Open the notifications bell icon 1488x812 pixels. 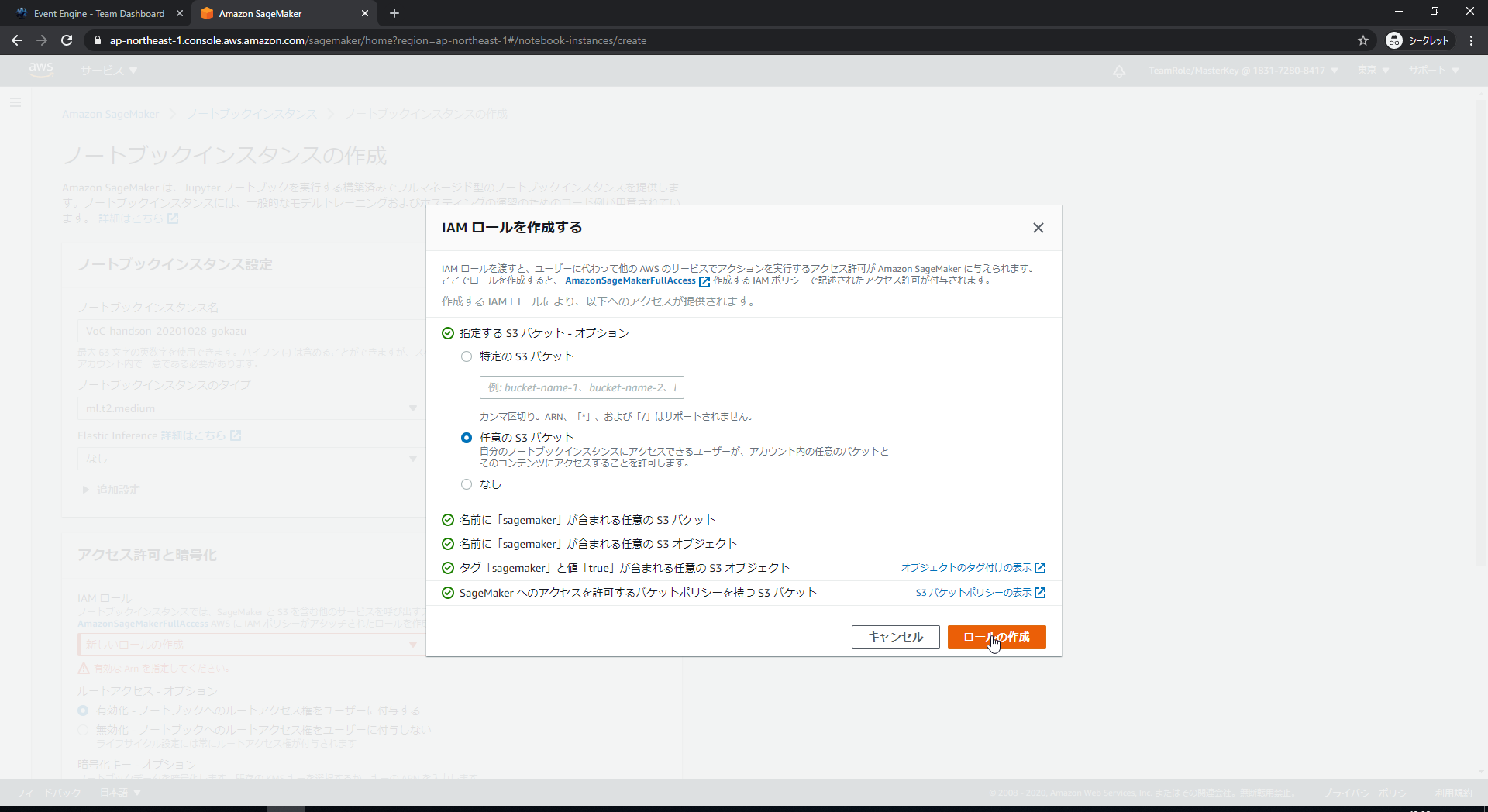(x=1119, y=71)
